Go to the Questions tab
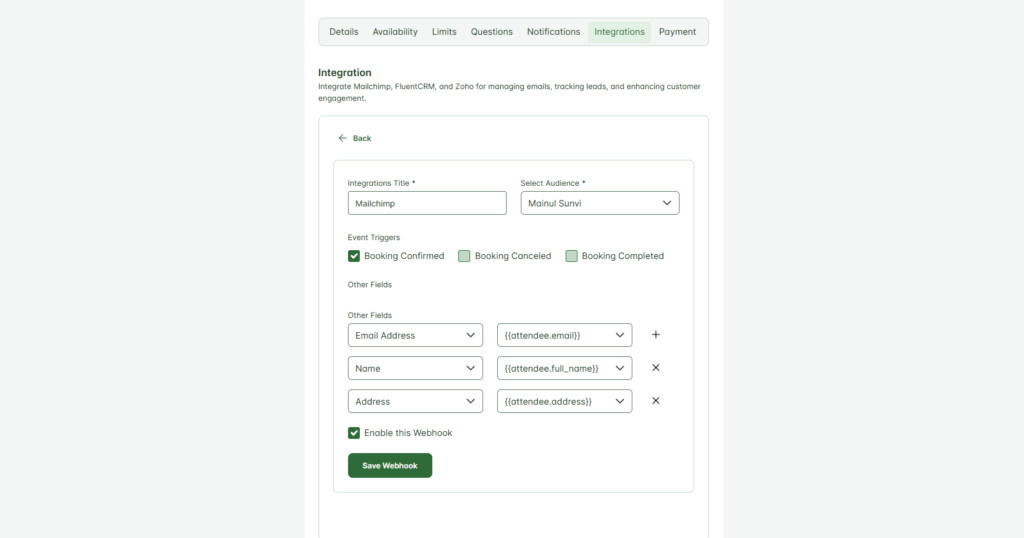 [492, 32]
